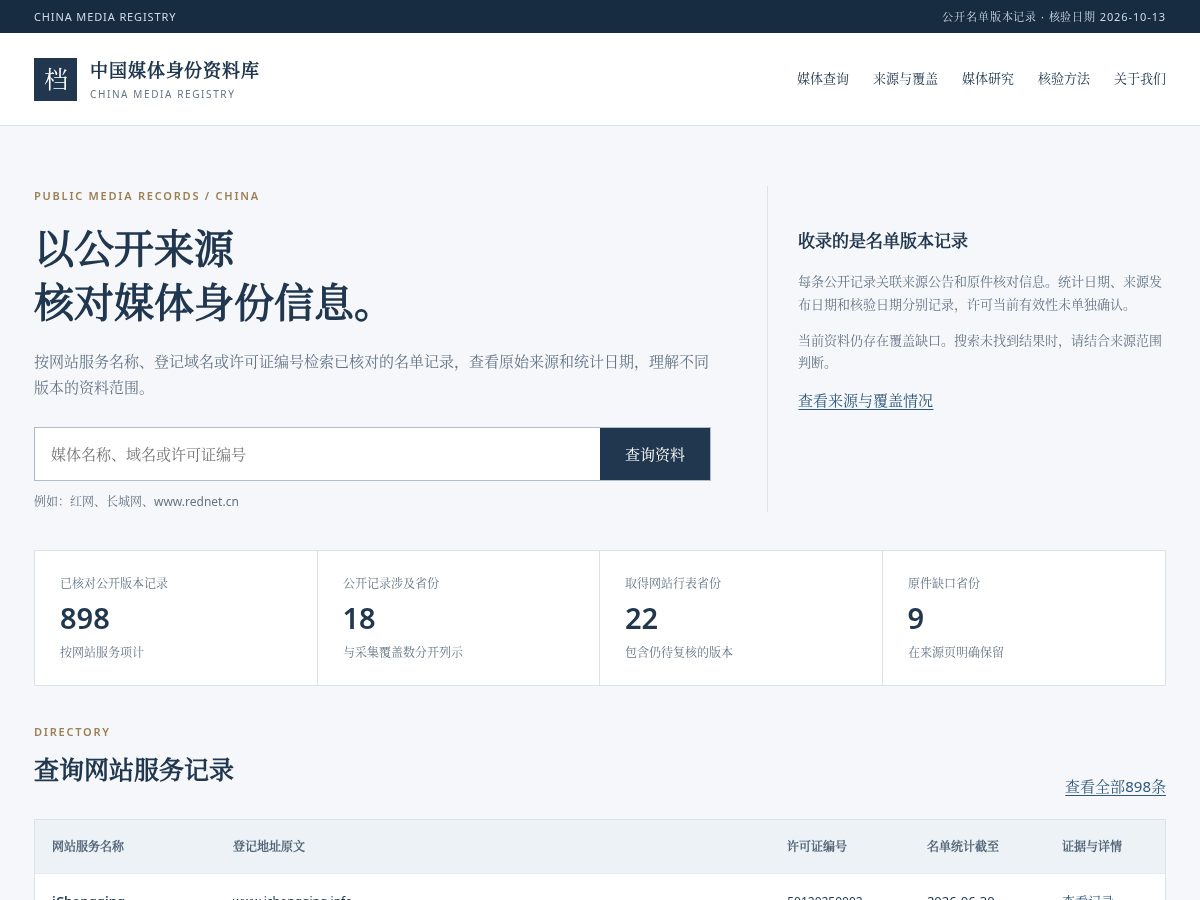The image size is (1200, 900).
Task: Click the 网站服务名称 column header
Action: [88, 846]
